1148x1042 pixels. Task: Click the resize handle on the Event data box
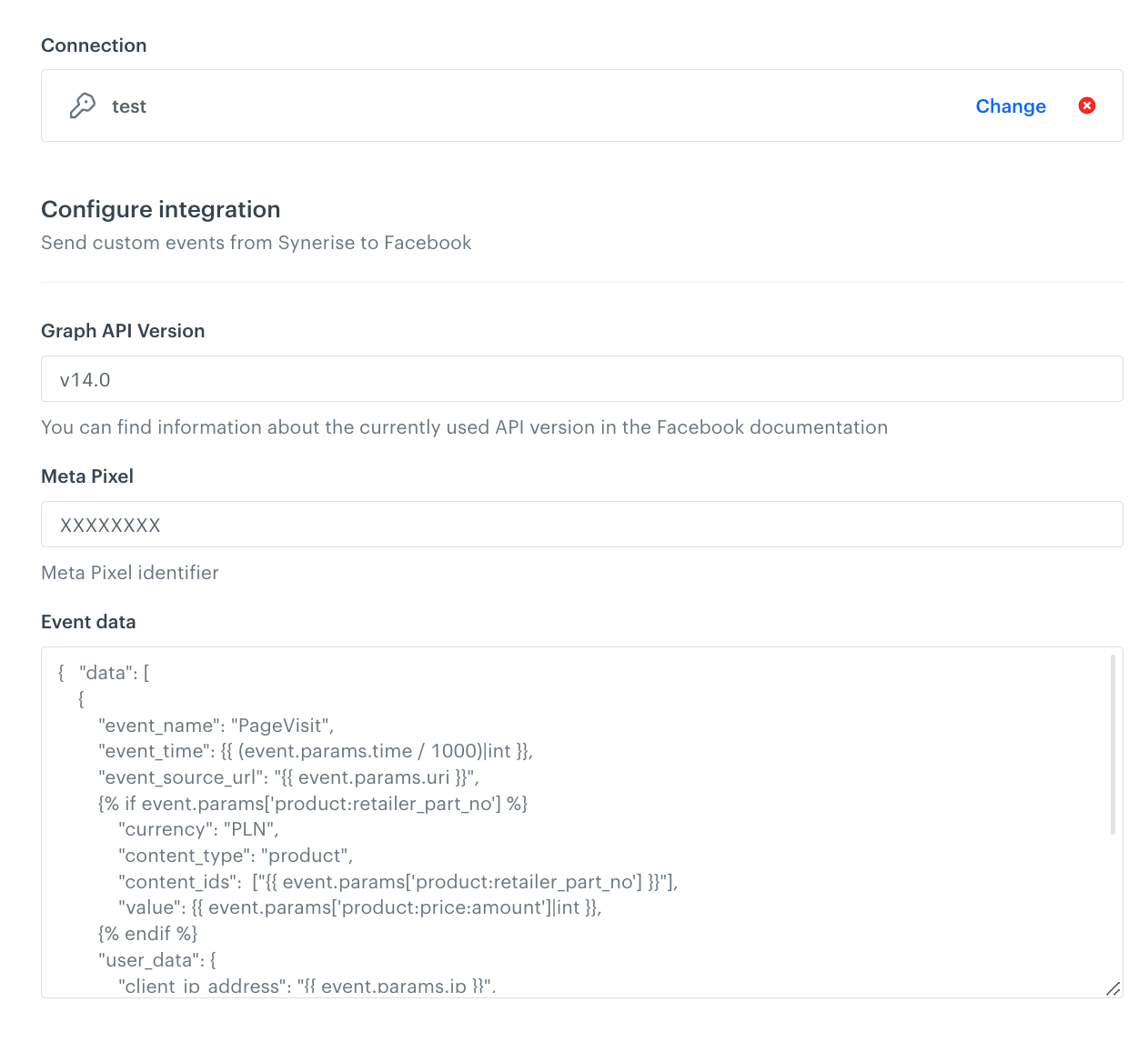click(x=1113, y=988)
